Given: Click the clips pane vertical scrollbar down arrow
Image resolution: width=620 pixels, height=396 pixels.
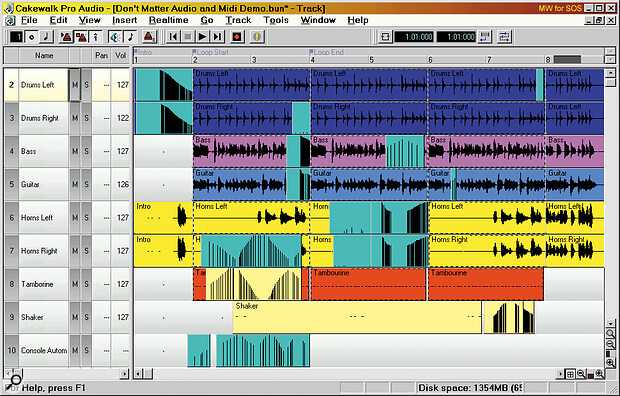Looking at the screenshot, I should (611, 323).
